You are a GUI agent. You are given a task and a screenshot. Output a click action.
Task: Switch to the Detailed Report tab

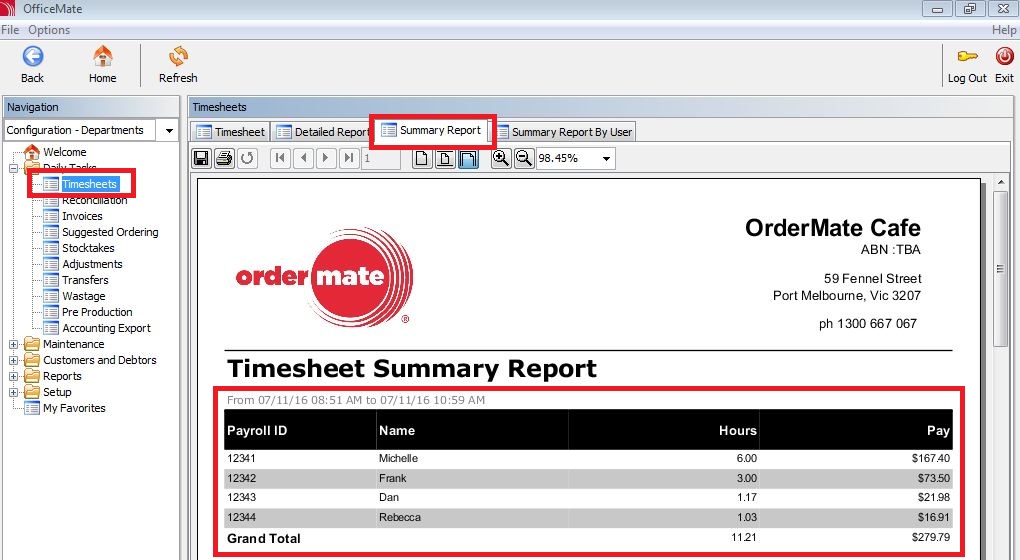pos(321,132)
